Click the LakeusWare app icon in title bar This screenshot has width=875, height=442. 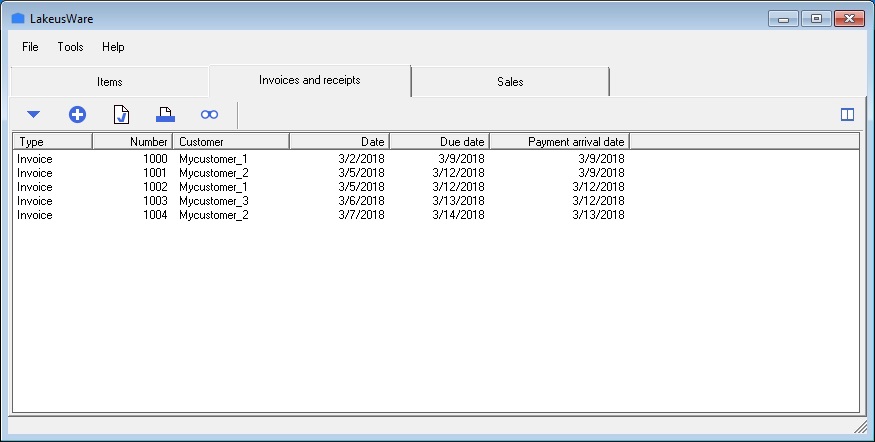pos(17,18)
